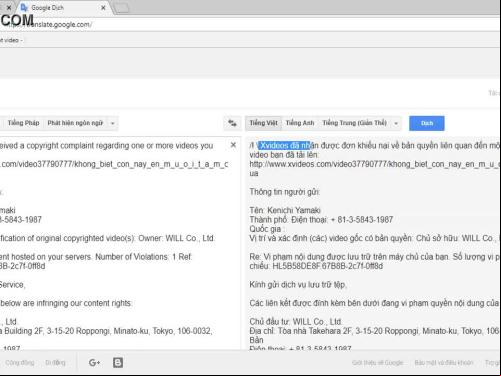Image resolution: width=501 pixels, height=376 pixels.
Task: Open Di động footer link
Action: (55, 363)
